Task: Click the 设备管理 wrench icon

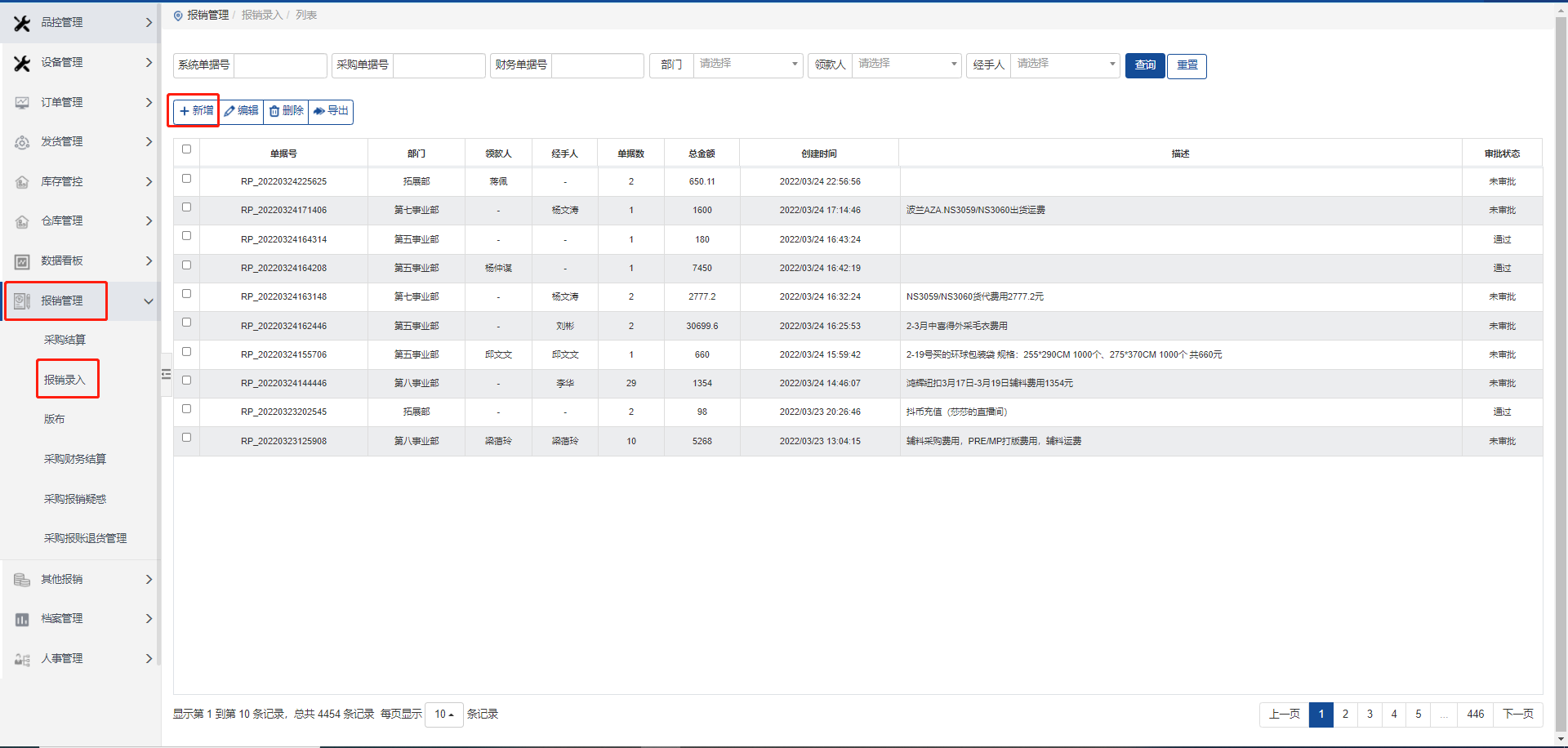Action: point(22,63)
